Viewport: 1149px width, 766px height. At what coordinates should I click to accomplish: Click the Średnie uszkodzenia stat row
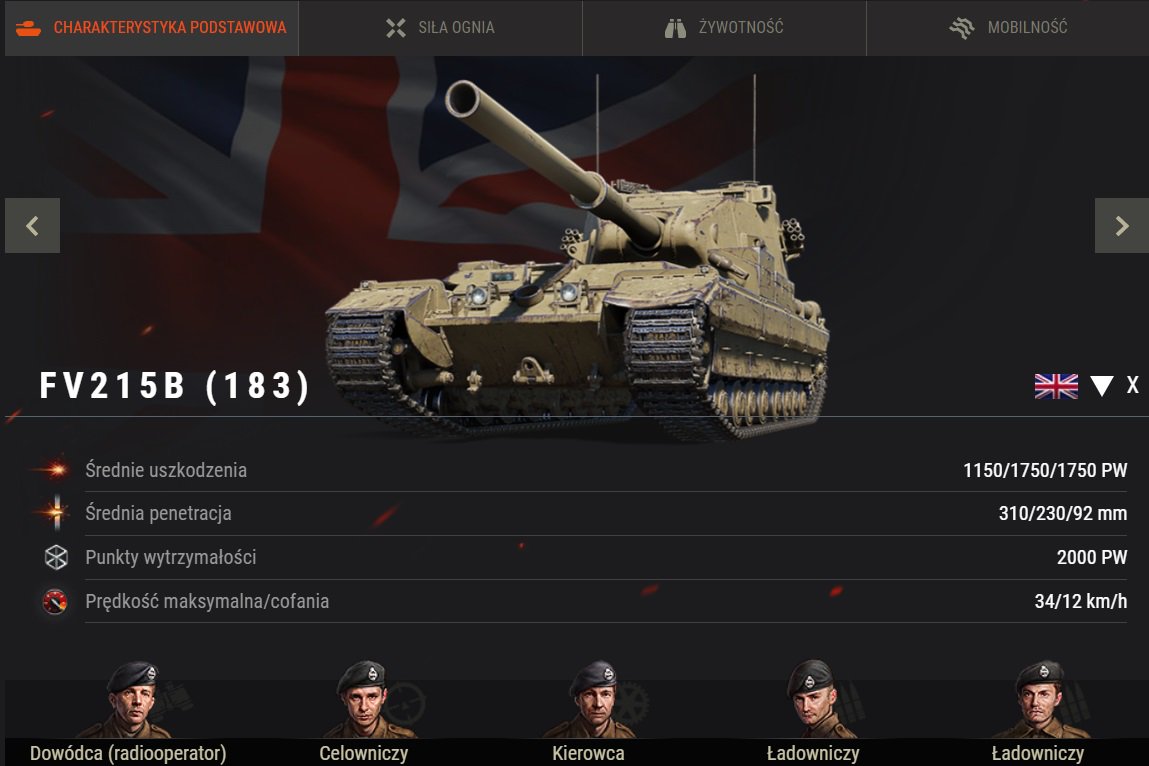[579, 470]
